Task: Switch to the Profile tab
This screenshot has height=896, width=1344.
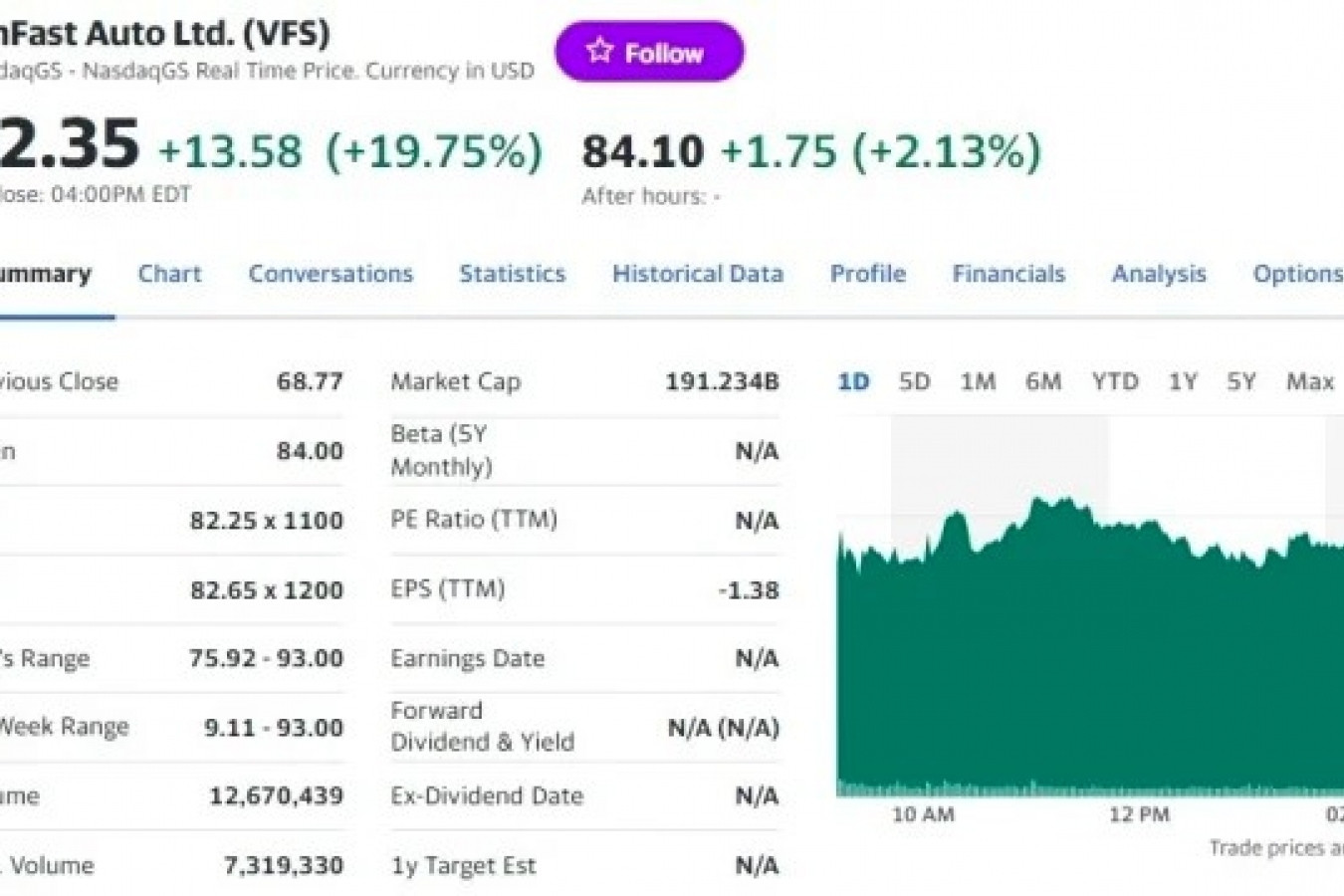Action: click(x=867, y=274)
